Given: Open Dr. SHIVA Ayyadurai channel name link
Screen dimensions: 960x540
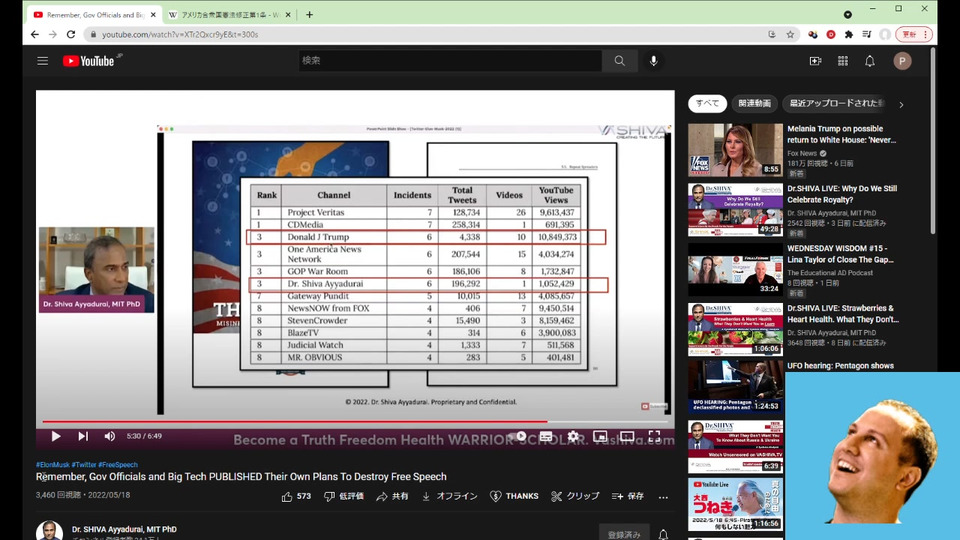Looking at the screenshot, I should coord(124,529).
